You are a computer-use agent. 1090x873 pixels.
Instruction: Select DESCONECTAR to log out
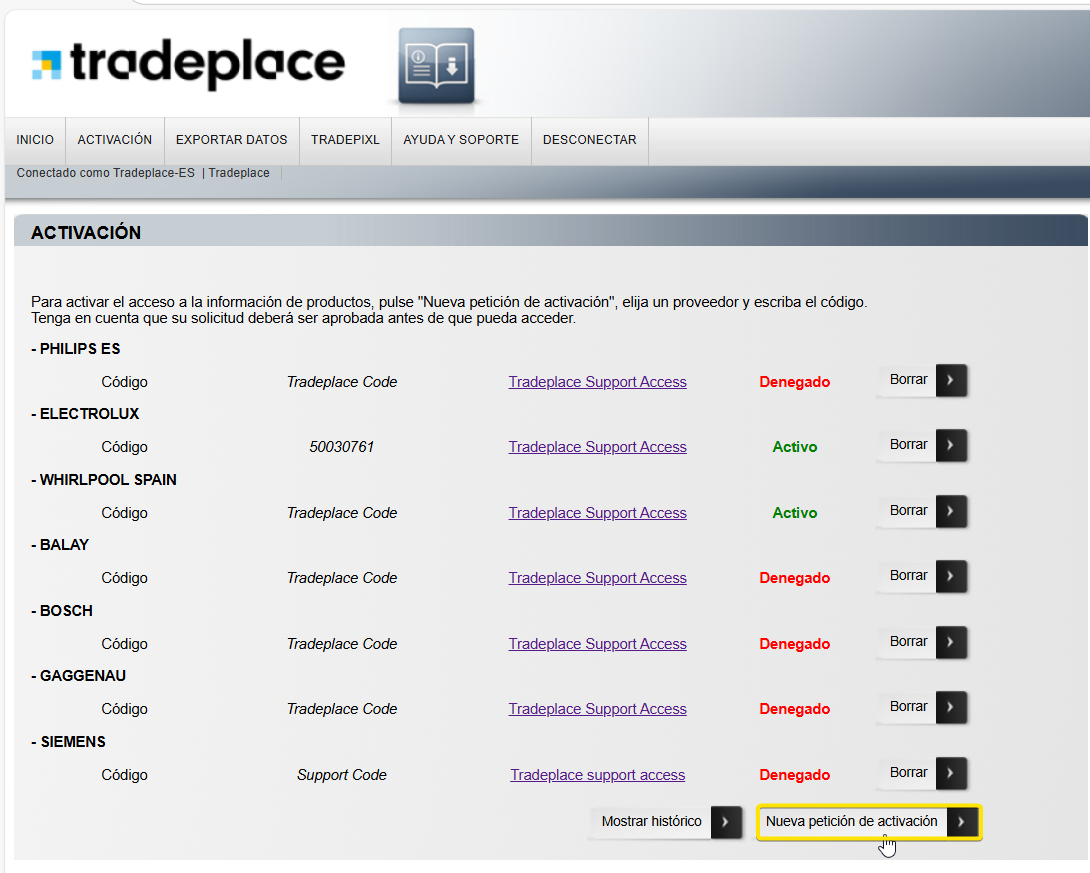589,140
